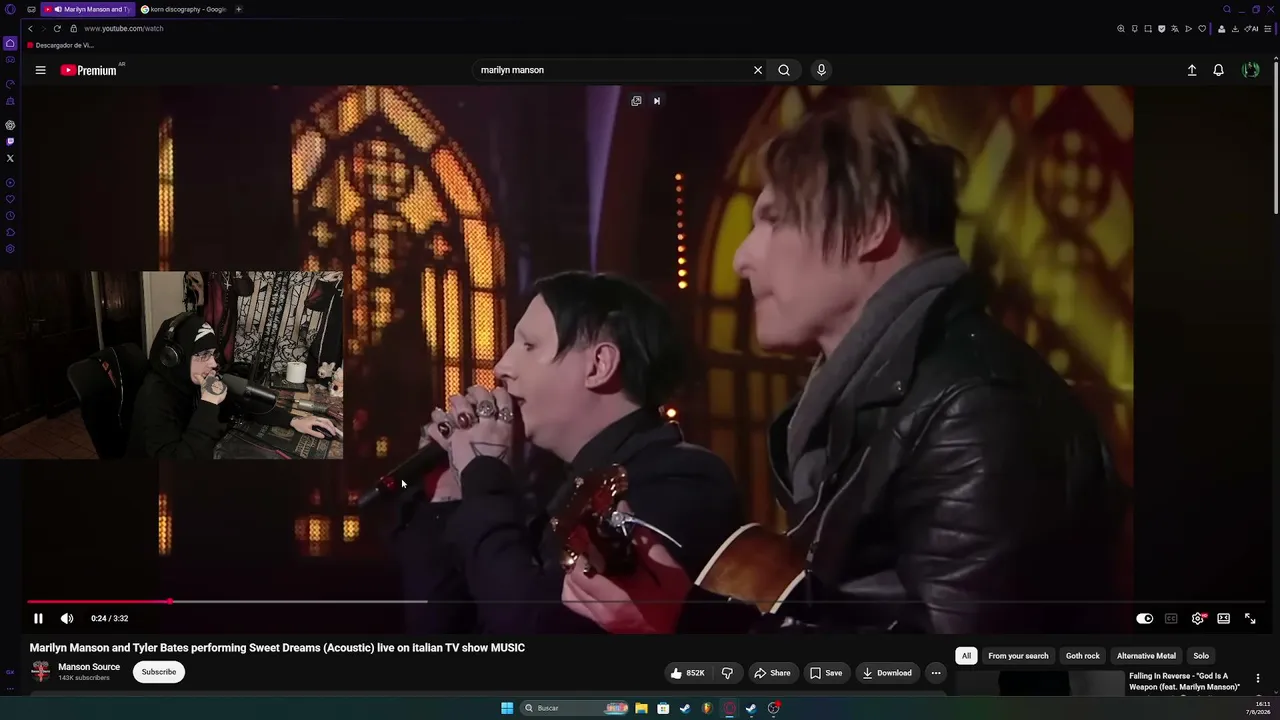The height and width of the screenshot is (720, 1280).
Task: Open the YouTube guide hamburger menu
Action: [40, 70]
